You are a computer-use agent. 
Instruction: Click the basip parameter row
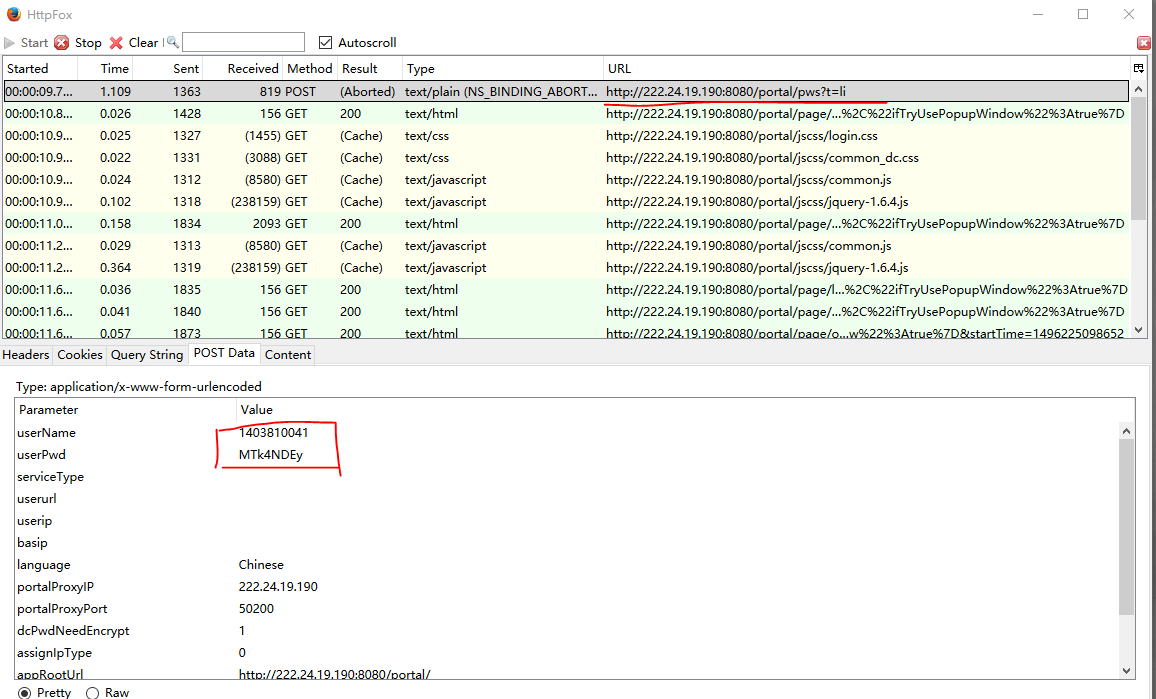click(568, 543)
